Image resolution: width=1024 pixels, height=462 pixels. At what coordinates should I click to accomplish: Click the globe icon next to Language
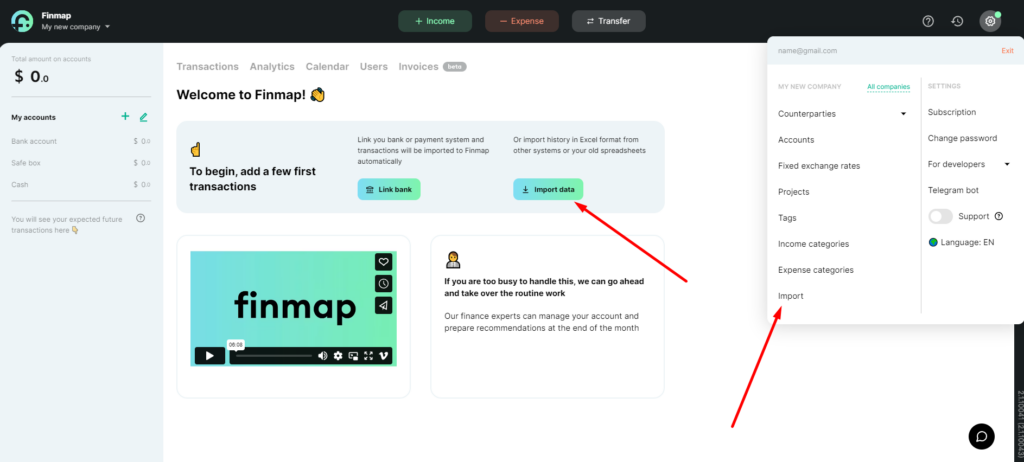pyautogui.click(x=933, y=242)
